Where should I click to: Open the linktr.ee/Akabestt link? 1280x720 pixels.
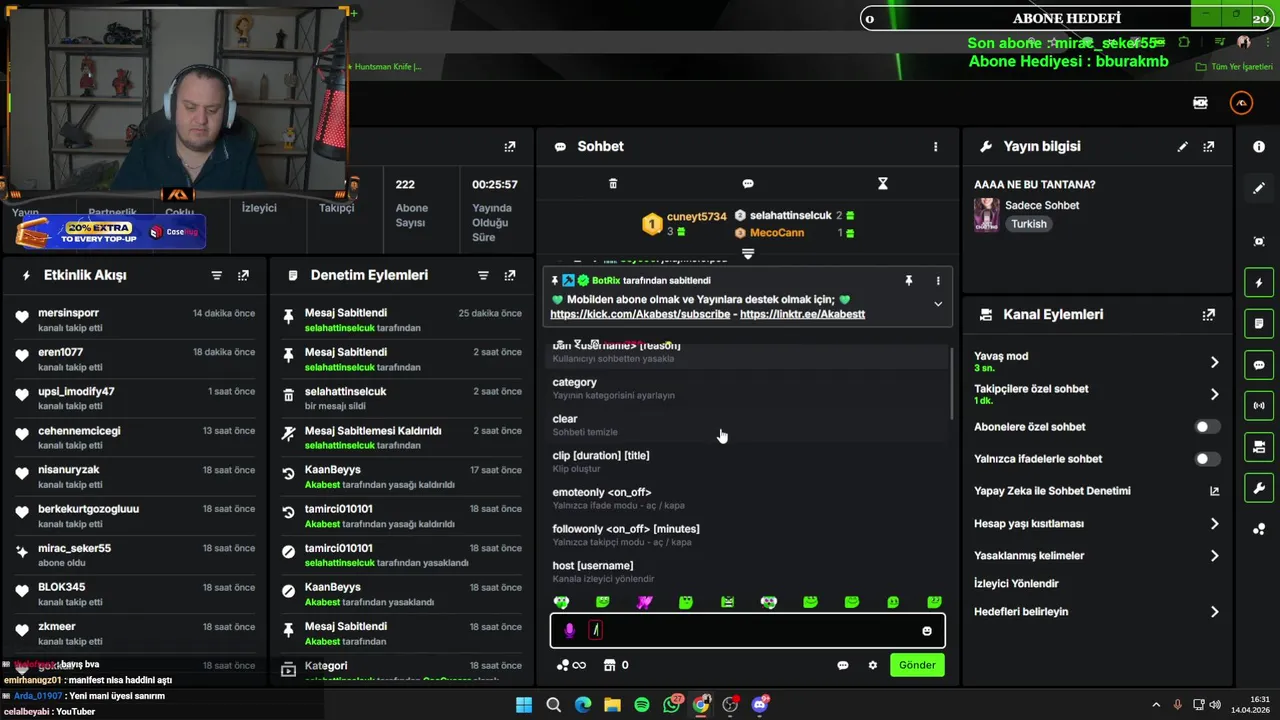(x=802, y=314)
